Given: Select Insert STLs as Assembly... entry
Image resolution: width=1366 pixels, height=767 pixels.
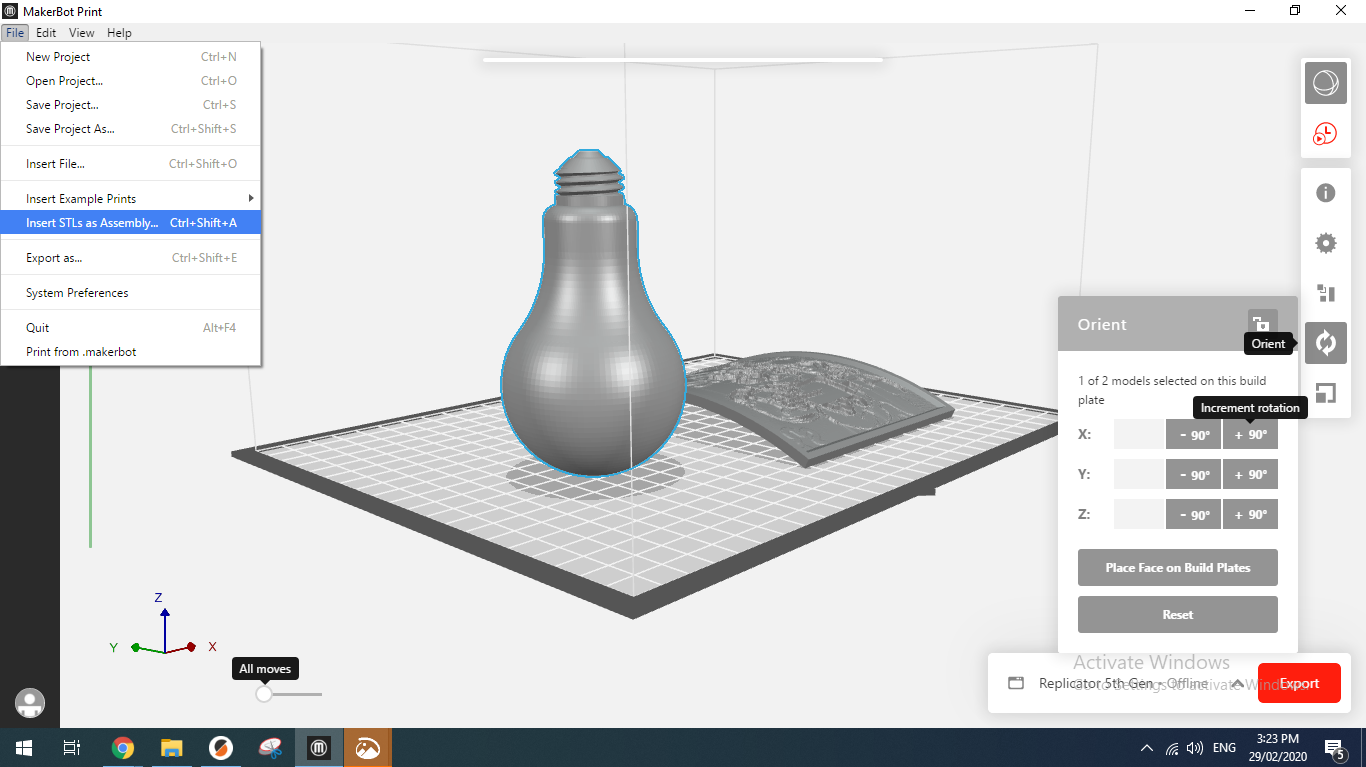Looking at the screenshot, I should pos(131,223).
